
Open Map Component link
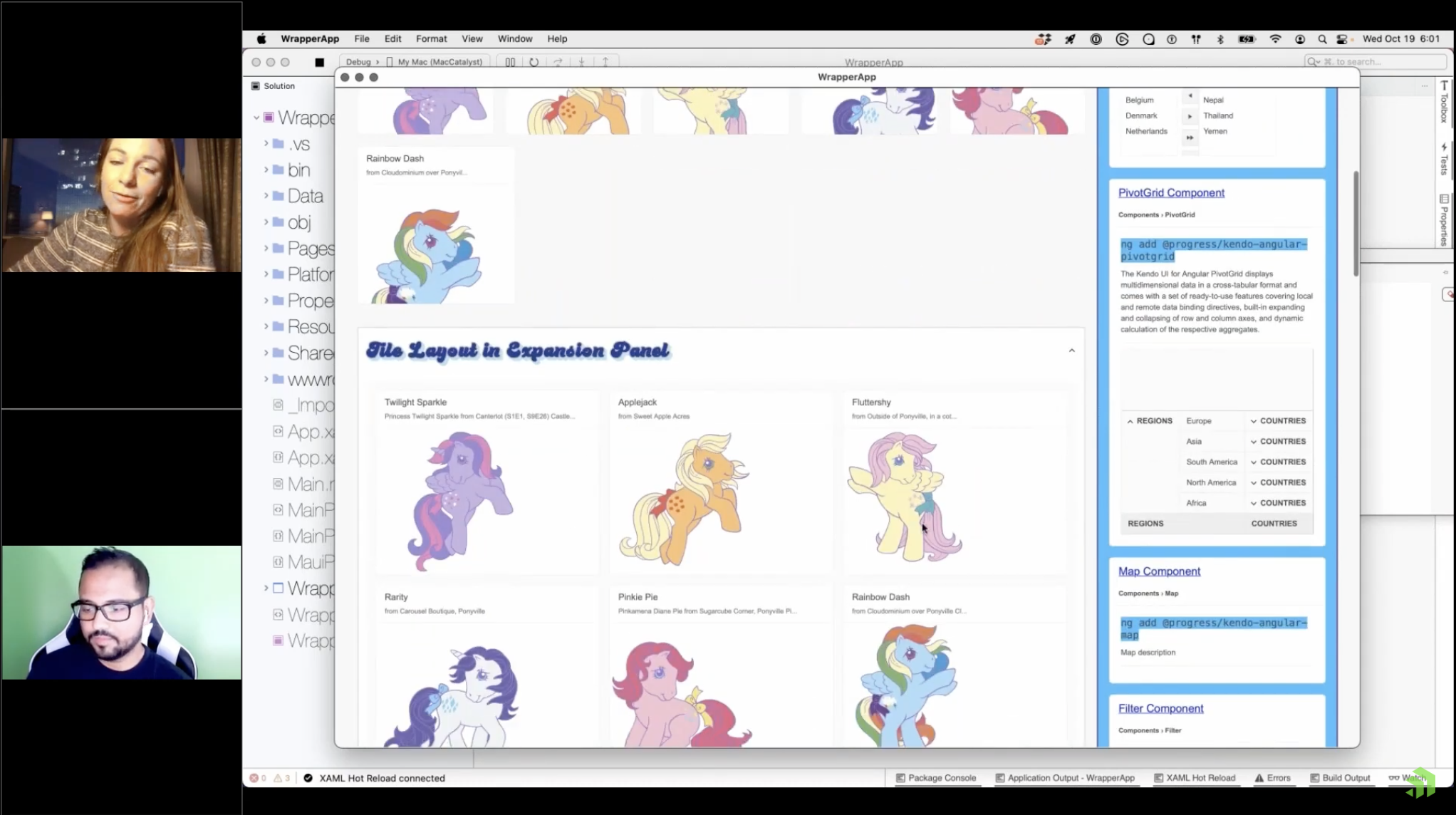pos(1159,571)
